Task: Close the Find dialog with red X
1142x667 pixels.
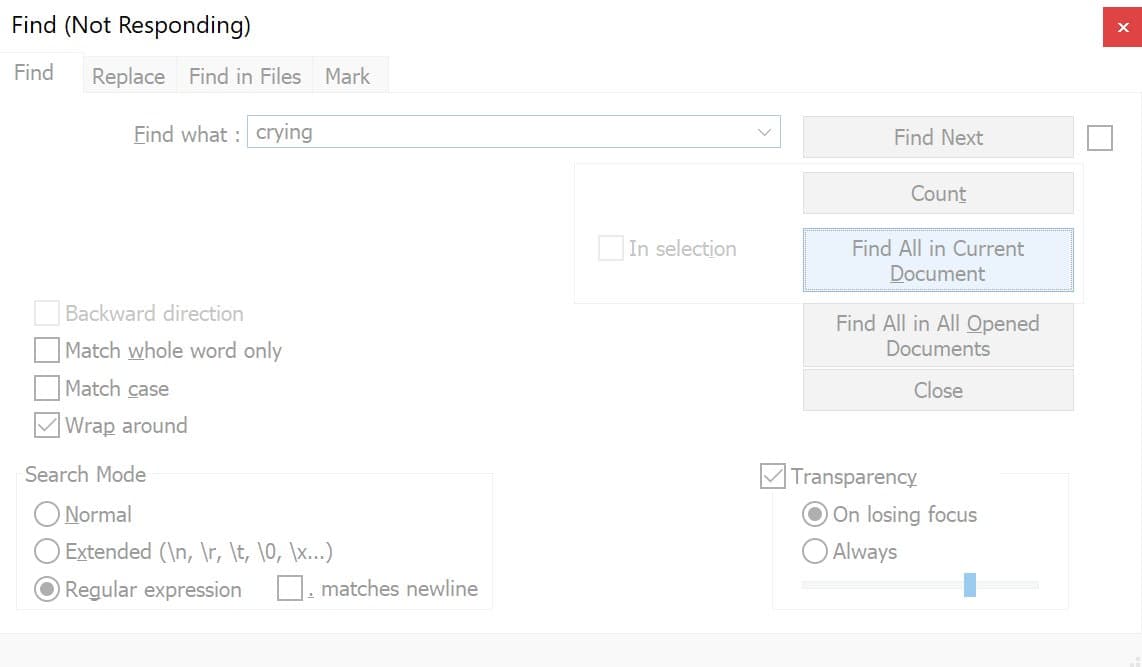Action: point(1122,27)
